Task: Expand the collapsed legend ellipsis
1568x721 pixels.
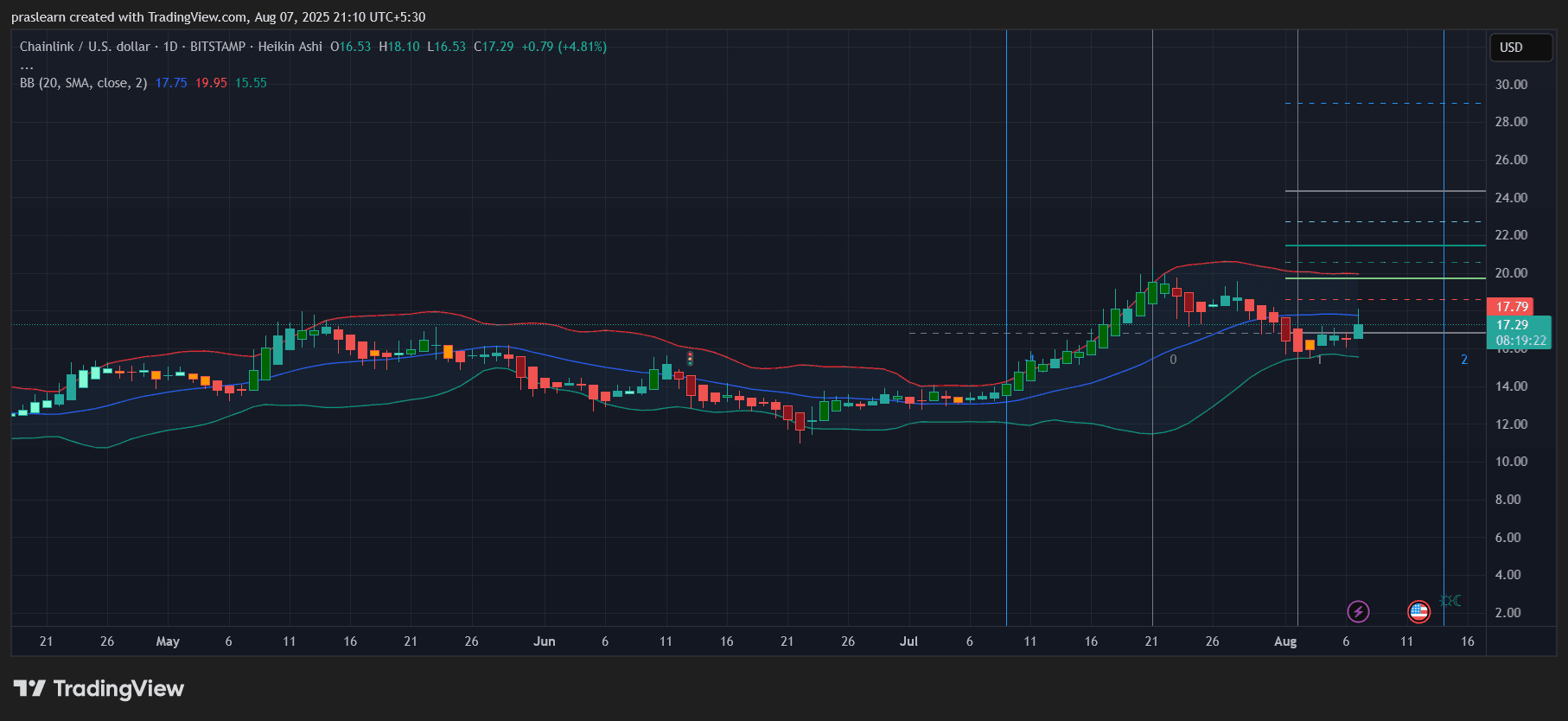Action: (27, 66)
